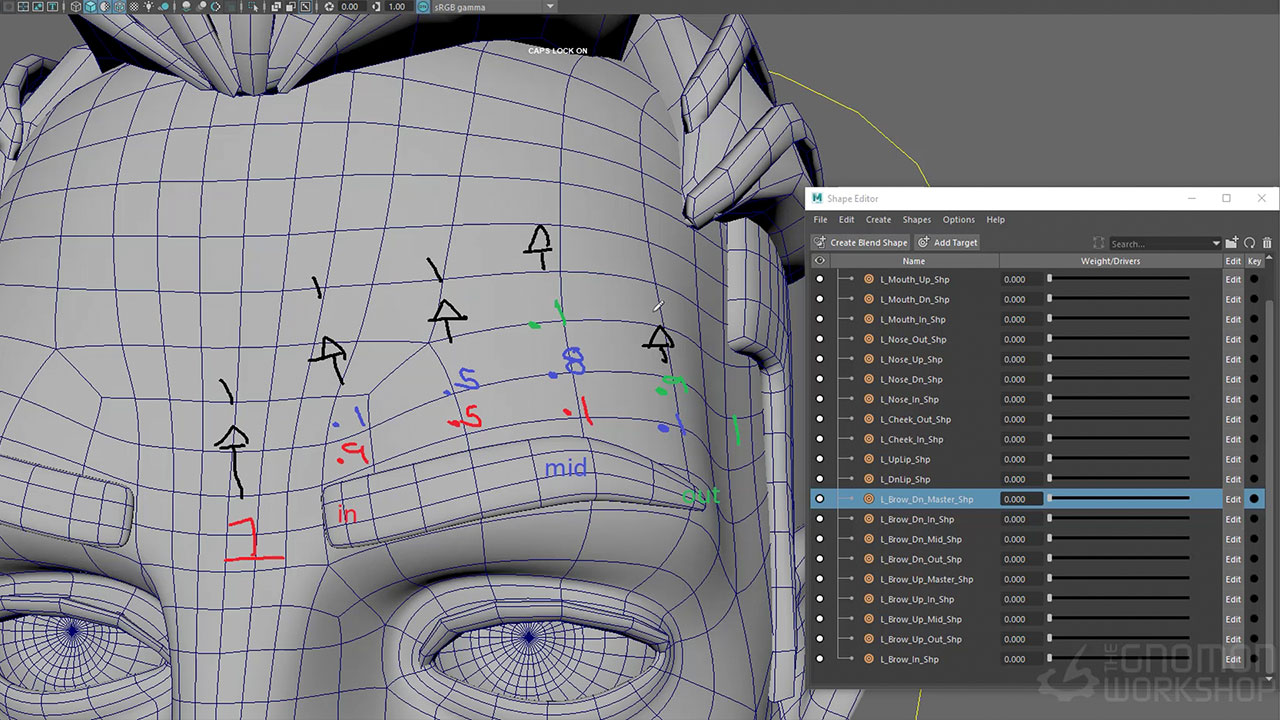Open the sRGB gamma view transform dropdown
Viewport: 1280px width, 720px height.
[549, 6]
